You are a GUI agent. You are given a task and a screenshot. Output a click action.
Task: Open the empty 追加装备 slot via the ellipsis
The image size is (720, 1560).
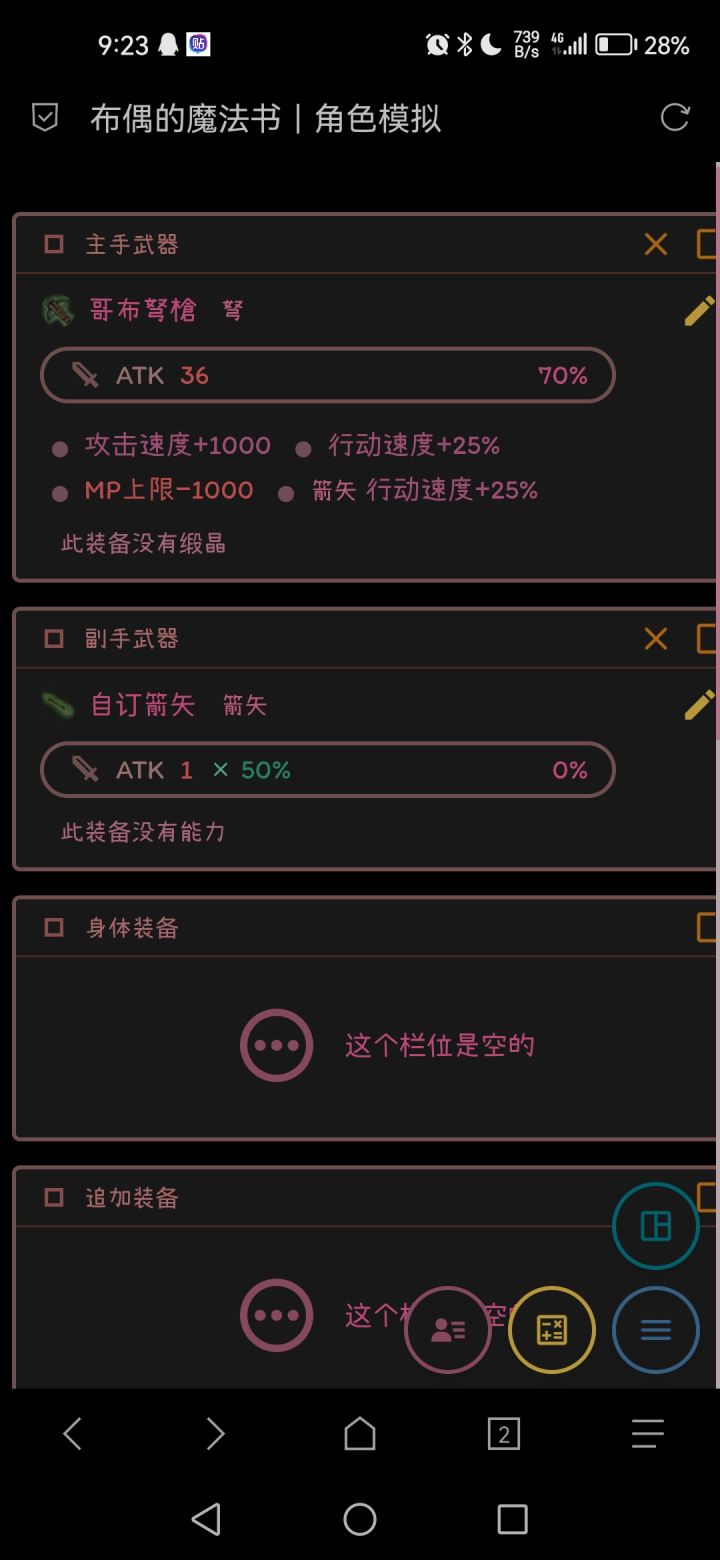click(277, 1315)
